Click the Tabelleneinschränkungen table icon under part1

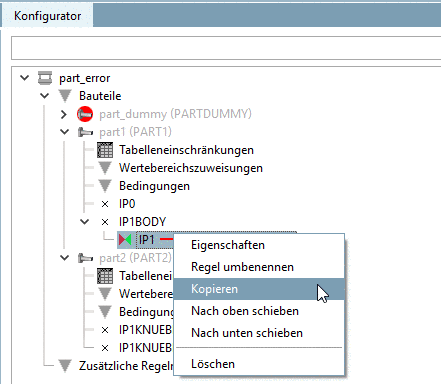tap(105, 150)
